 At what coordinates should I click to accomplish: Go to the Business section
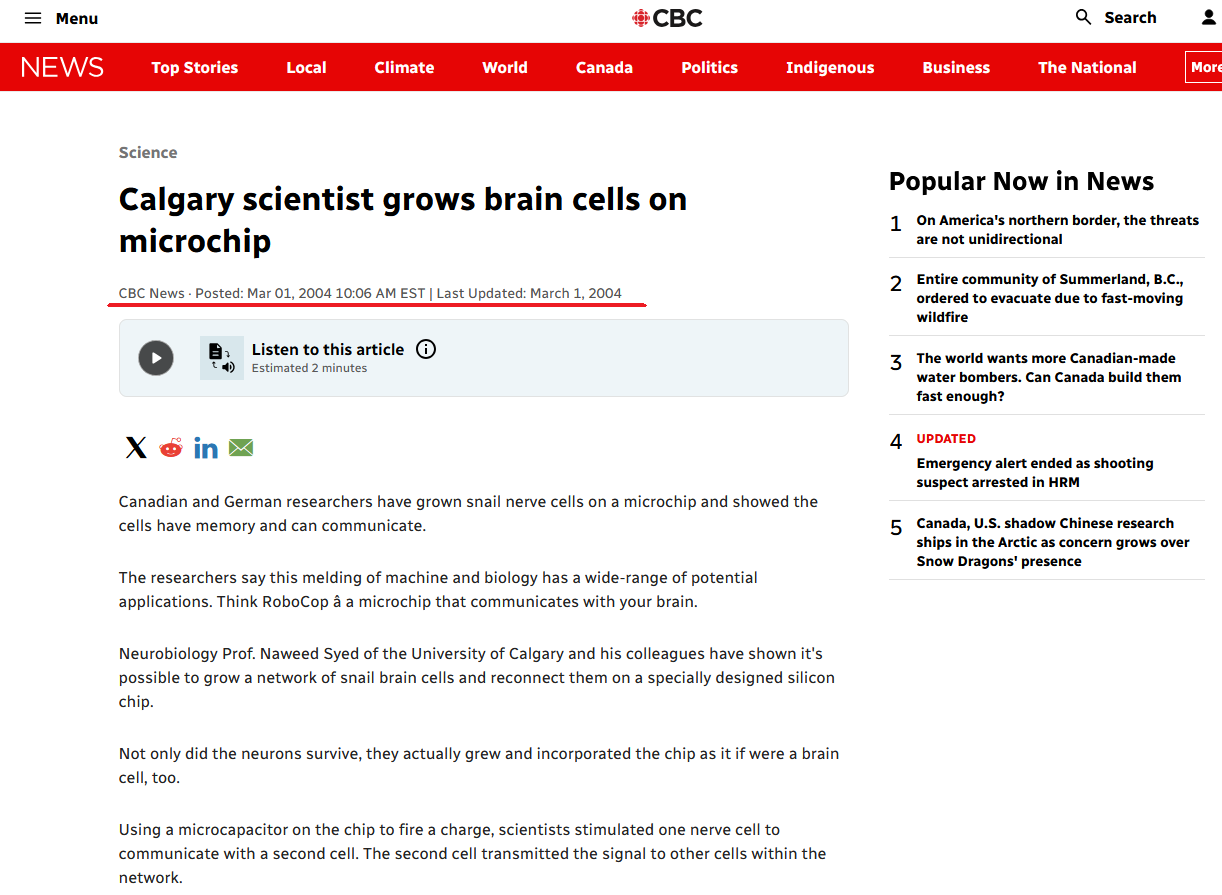(956, 67)
